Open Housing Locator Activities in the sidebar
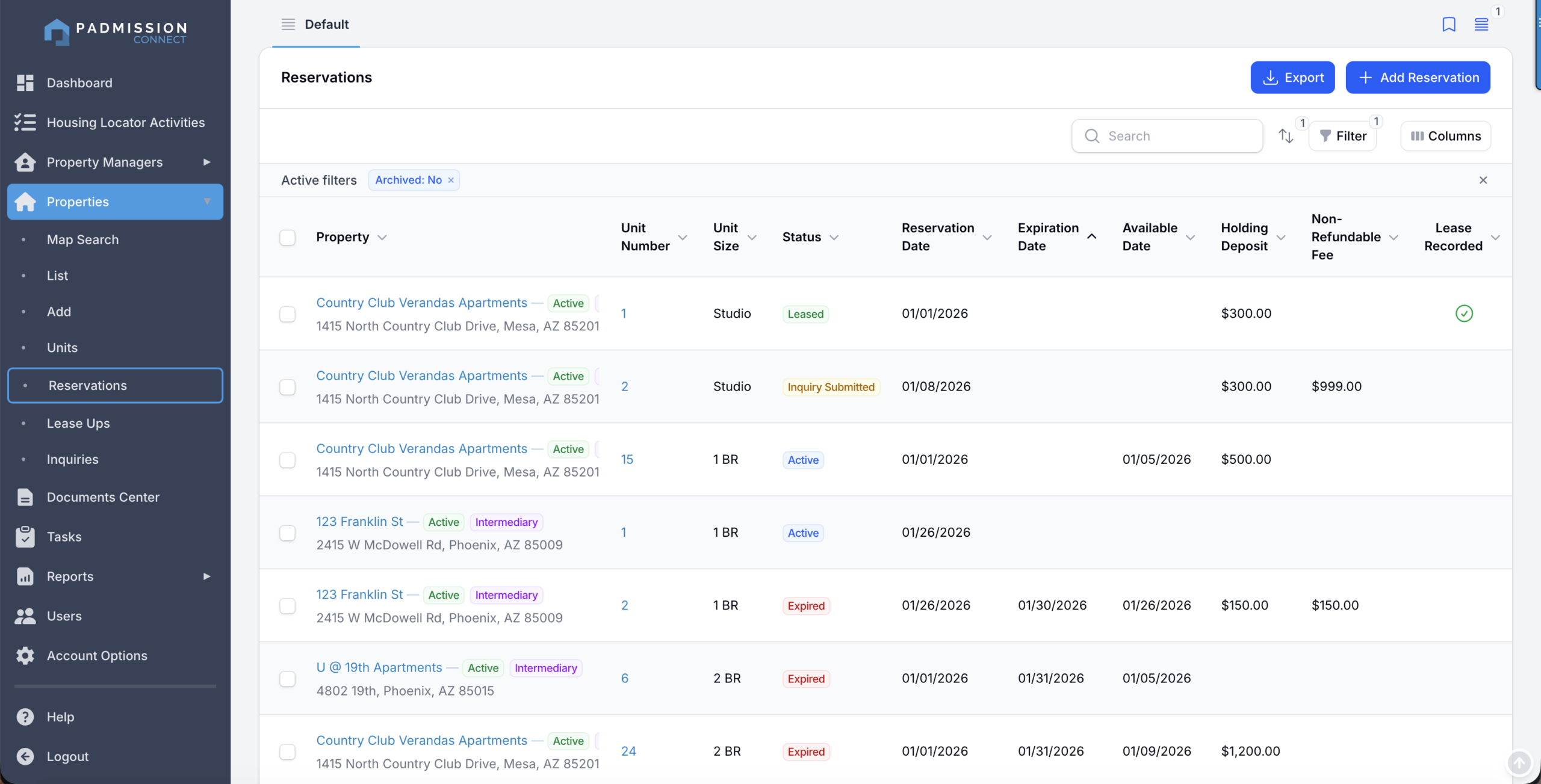This screenshot has height=784, width=1541. tap(125, 123)
